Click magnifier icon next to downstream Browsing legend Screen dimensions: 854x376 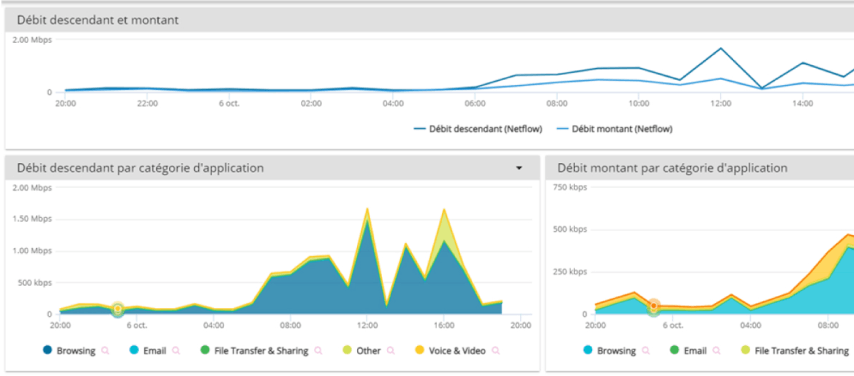point(105,351)
